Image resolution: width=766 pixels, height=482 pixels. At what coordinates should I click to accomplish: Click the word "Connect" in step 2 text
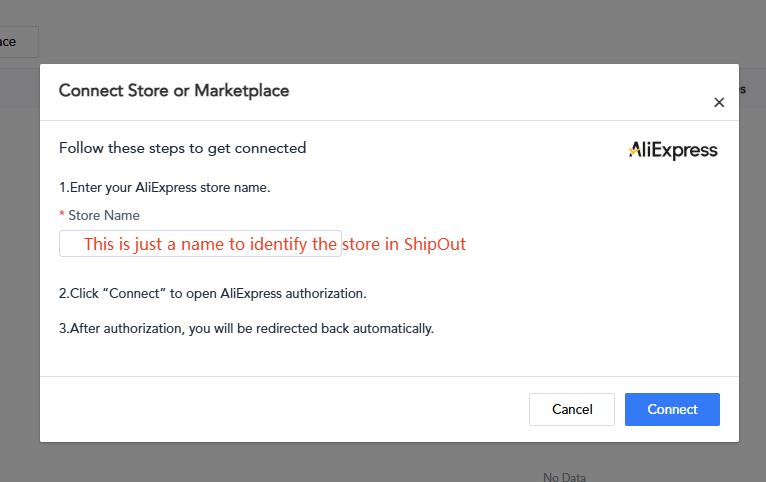[x=131, y=293]
